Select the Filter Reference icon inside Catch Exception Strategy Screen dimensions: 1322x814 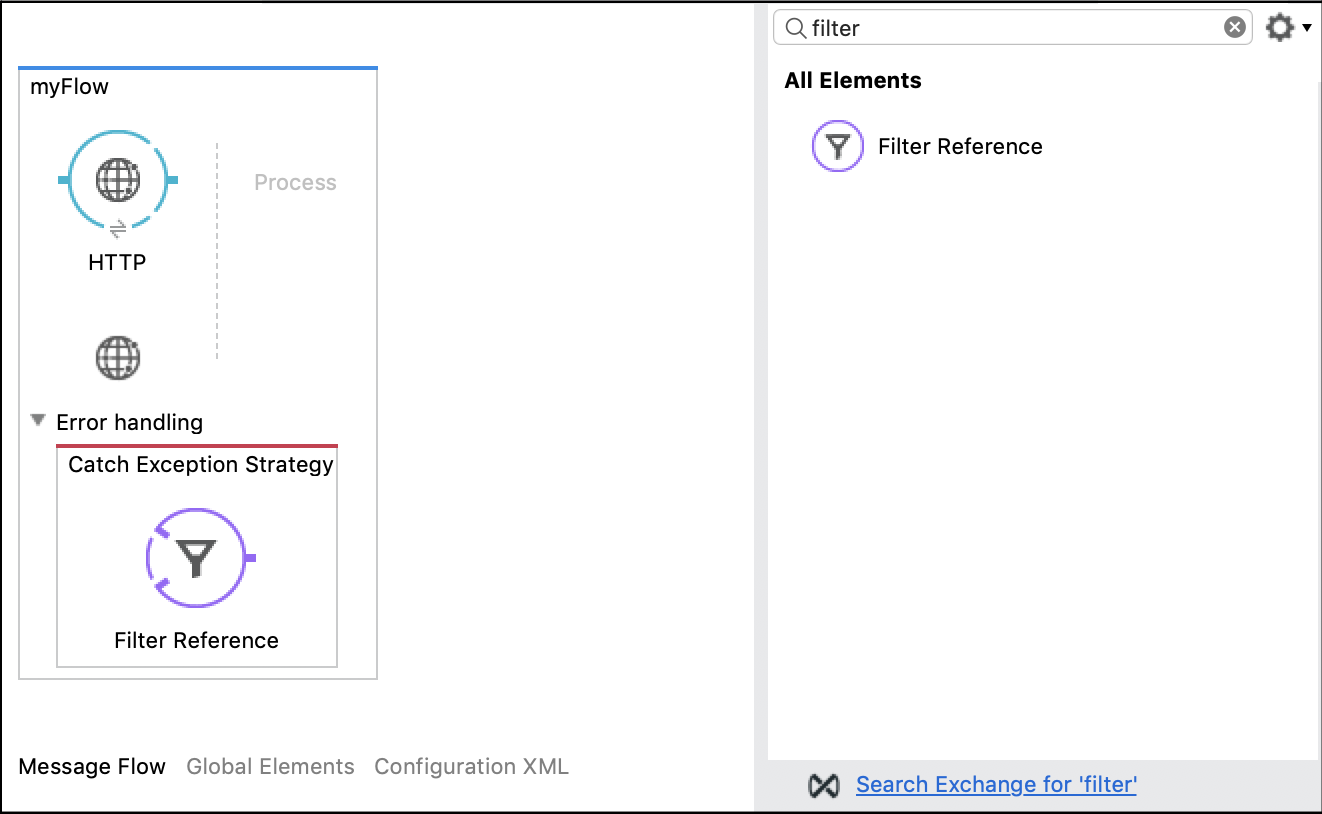click(x=197, y=558)
